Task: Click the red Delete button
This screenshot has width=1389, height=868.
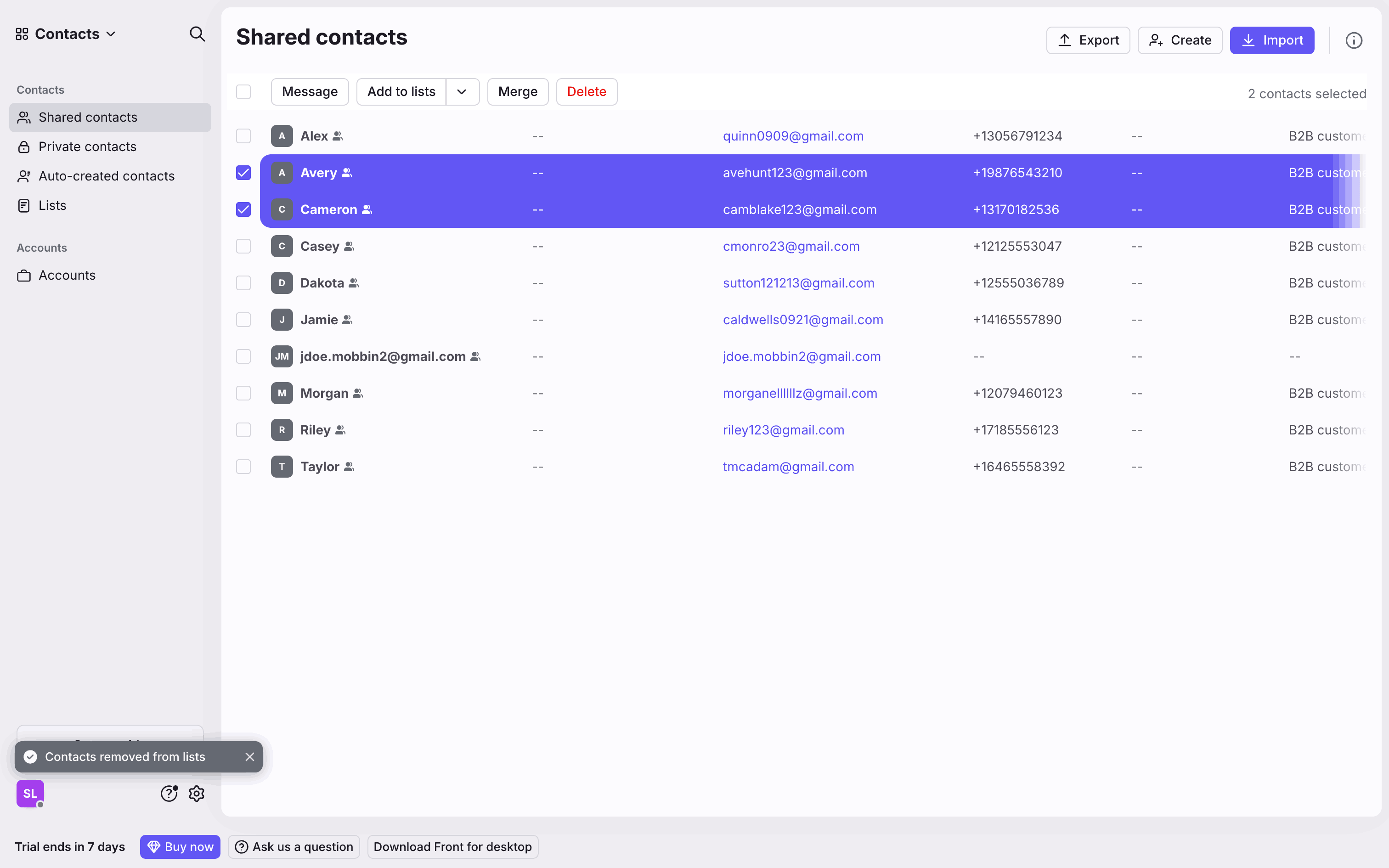Action: click(x=586, y=92)
